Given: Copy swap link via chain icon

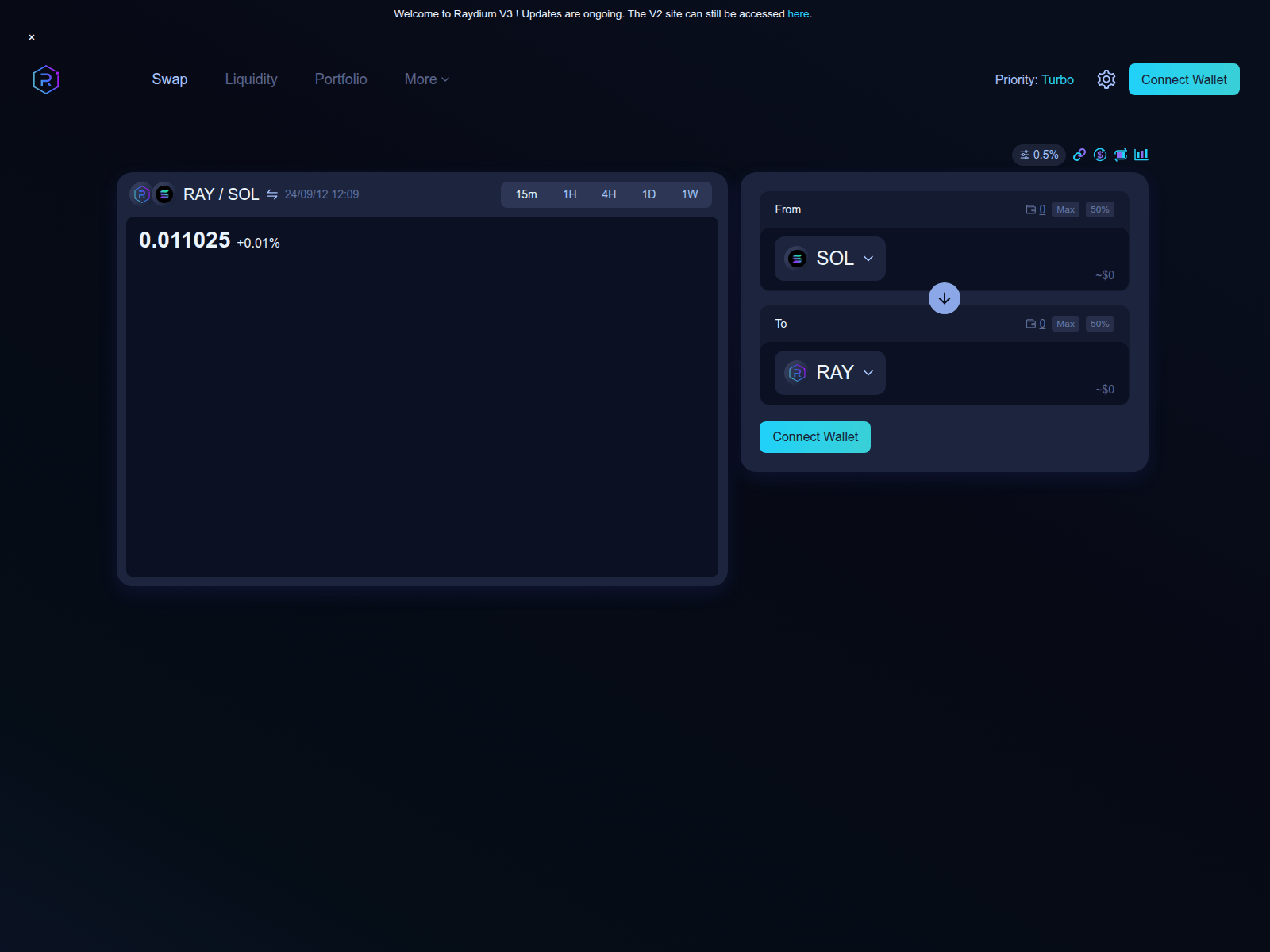Looking at the screenshot, I should (x=1079, y=155).
